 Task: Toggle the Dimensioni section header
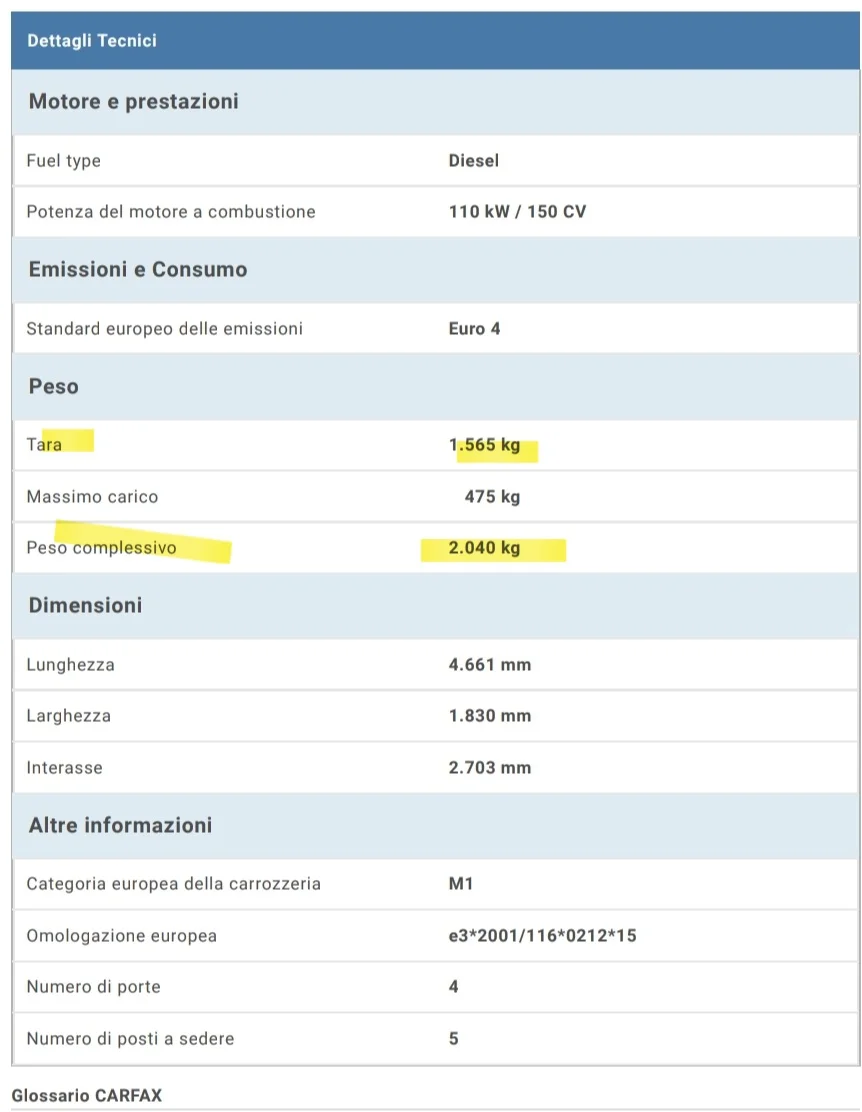point(86,605)
